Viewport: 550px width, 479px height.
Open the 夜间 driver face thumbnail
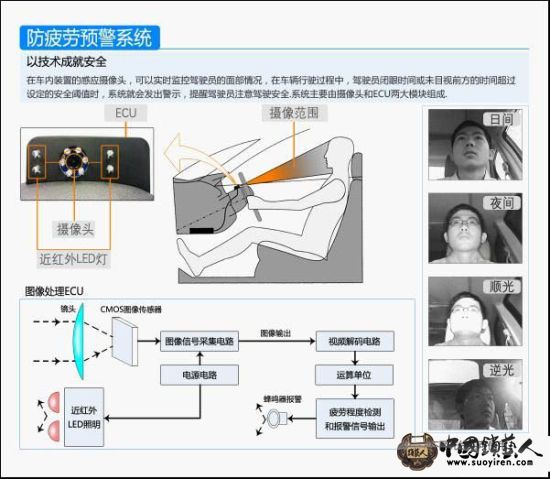(x=475, y=228)
